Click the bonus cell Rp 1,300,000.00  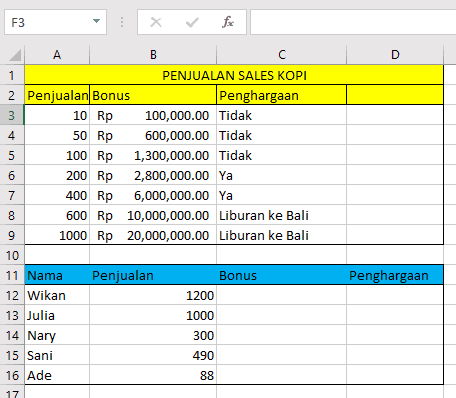click(x=153, y=155)
